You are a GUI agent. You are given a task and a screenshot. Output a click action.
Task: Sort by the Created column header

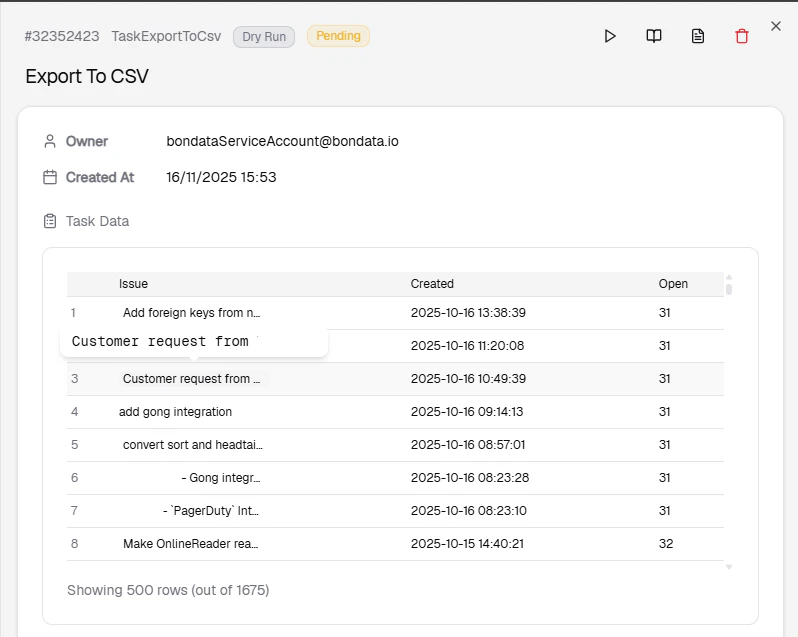(x=432, y=284)
